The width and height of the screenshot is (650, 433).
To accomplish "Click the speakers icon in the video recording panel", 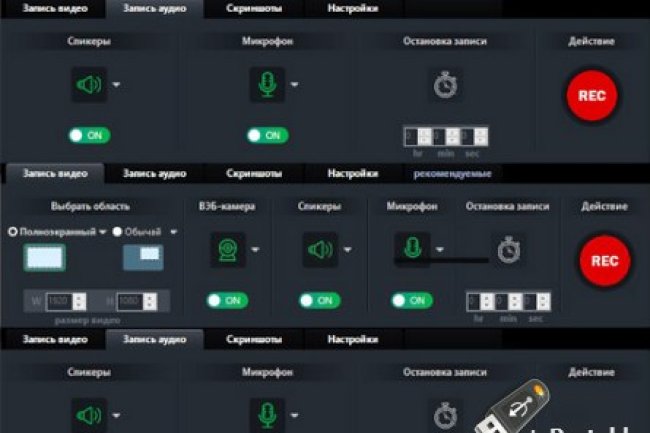I will tap(320, 250).
